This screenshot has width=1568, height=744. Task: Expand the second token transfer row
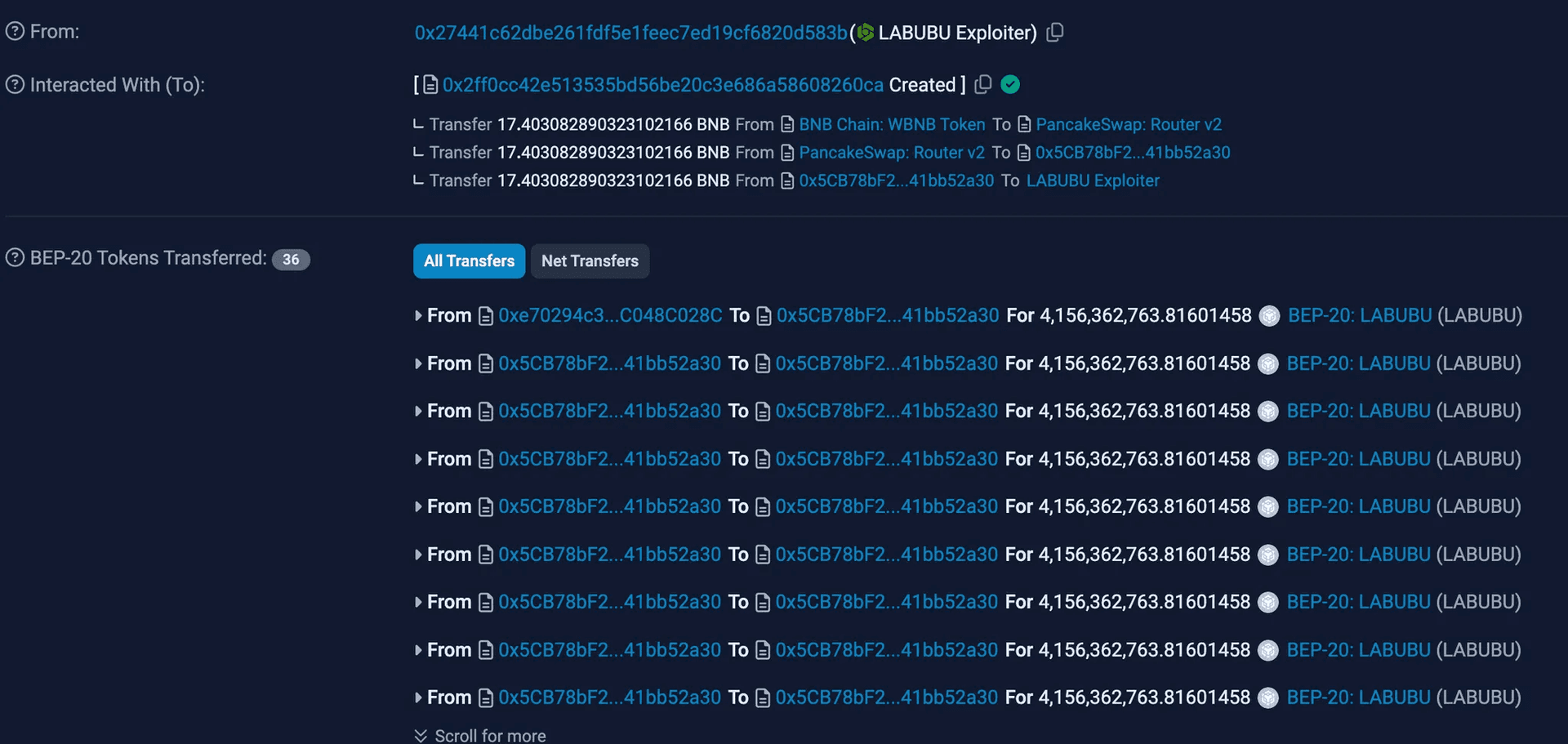(418, 363)
